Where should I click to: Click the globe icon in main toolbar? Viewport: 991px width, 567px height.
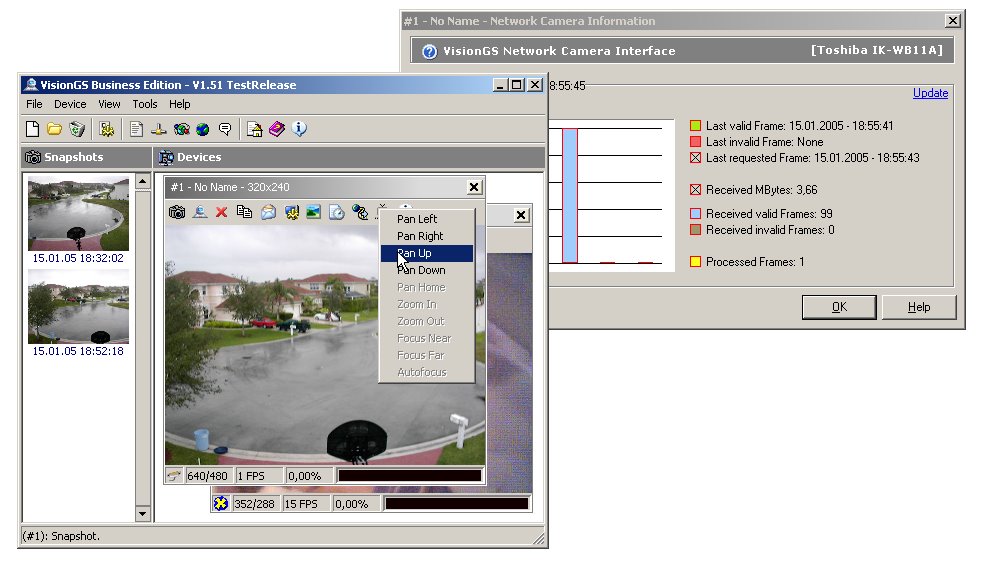203,129
